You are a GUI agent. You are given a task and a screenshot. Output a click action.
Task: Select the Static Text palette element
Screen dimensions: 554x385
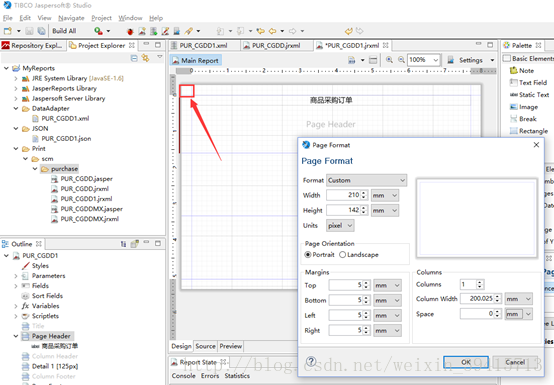[x=529, y=95]
